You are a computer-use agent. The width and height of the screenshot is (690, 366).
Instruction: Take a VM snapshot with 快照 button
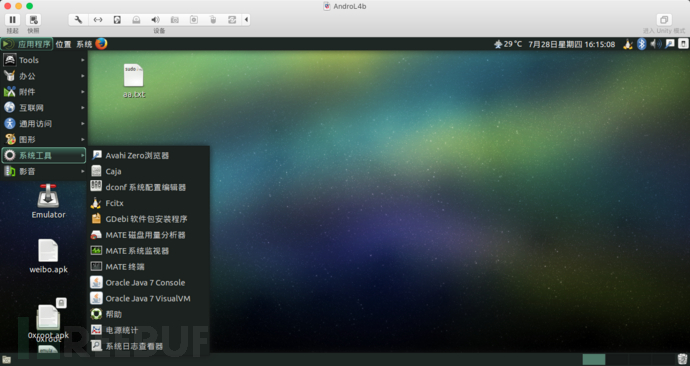tap(33, 20)
